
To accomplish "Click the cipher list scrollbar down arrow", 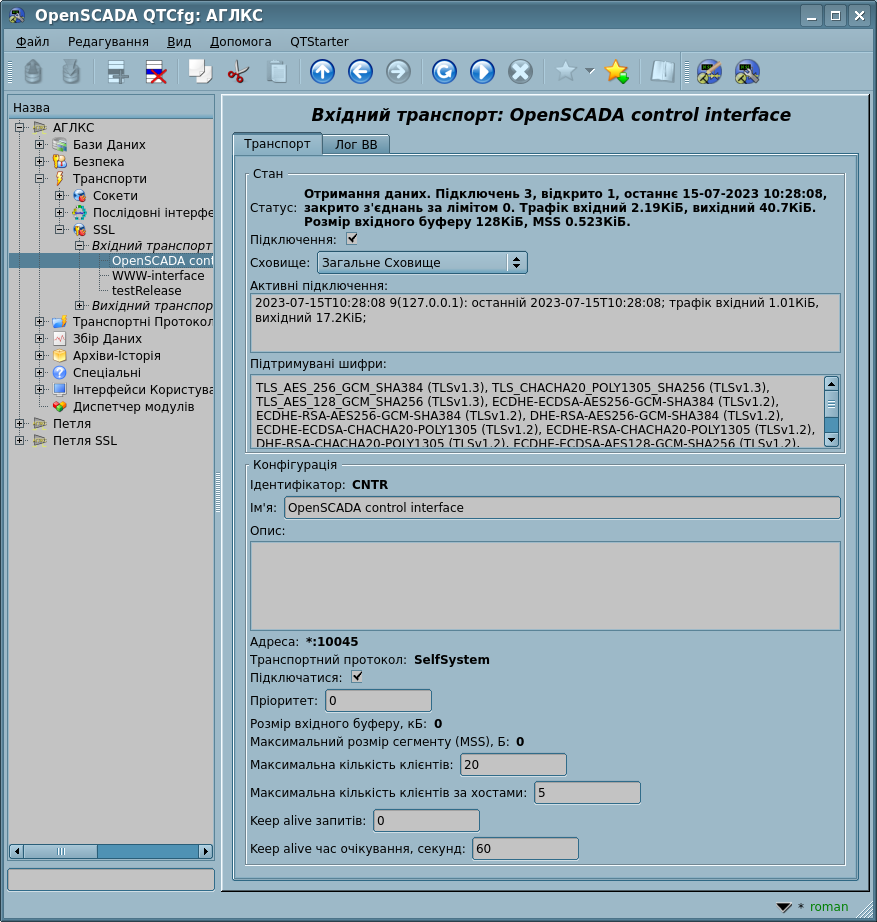I will [x=831, y=439].
